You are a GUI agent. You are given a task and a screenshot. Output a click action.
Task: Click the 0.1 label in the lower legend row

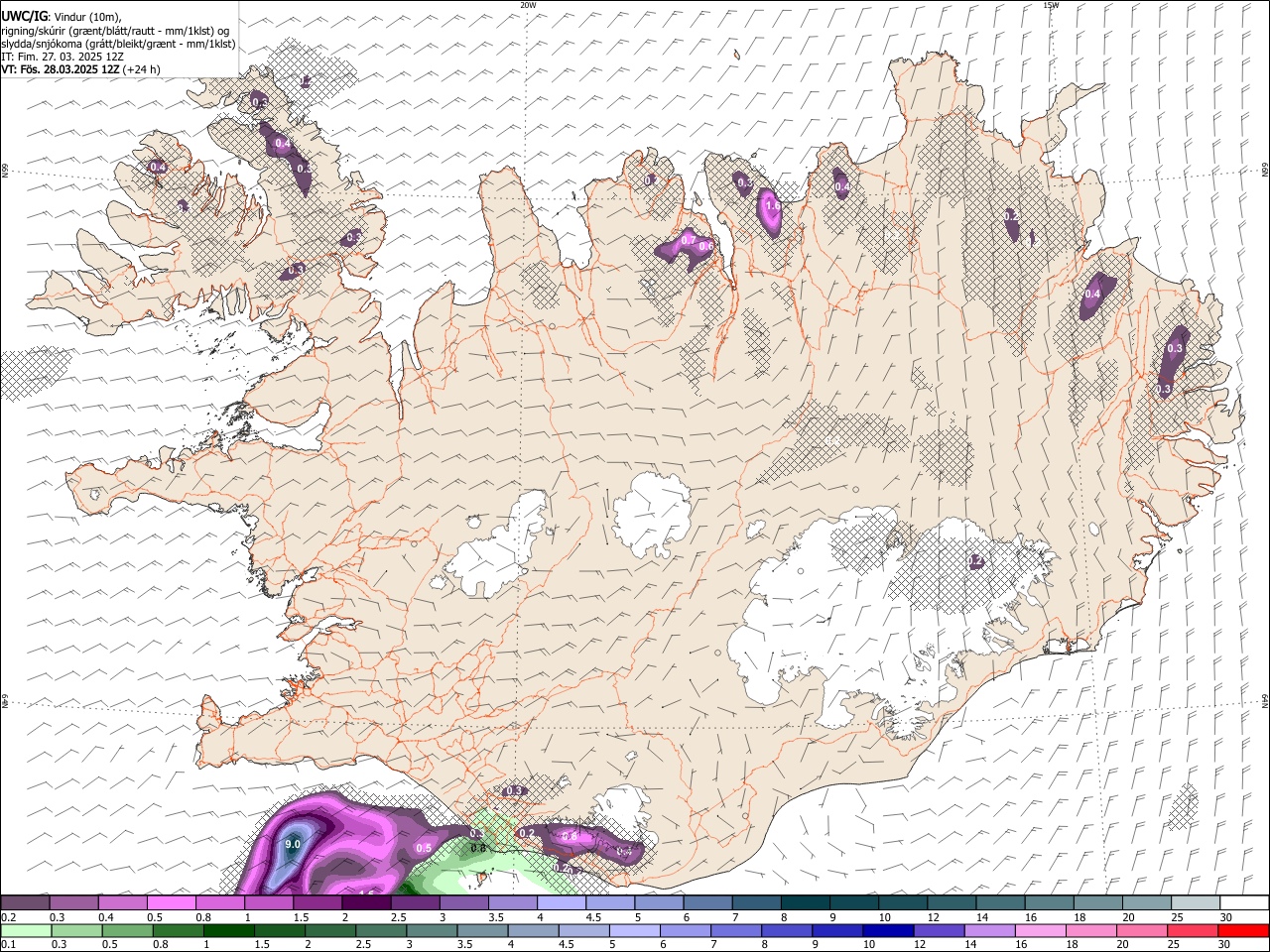coord(8,945)
